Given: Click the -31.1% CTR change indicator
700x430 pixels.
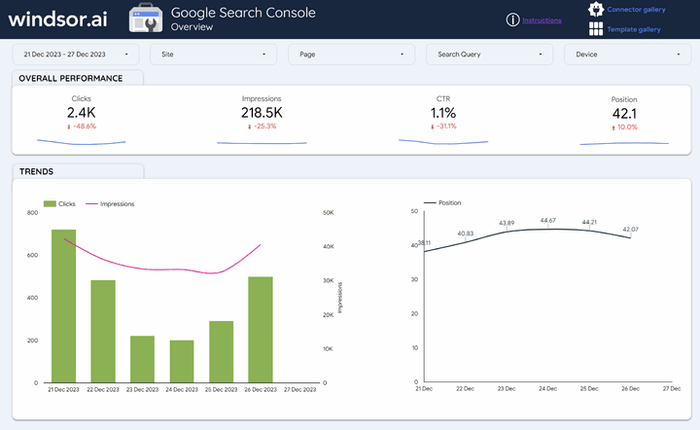Looking at the screenshot, I should tap(443, 126).
